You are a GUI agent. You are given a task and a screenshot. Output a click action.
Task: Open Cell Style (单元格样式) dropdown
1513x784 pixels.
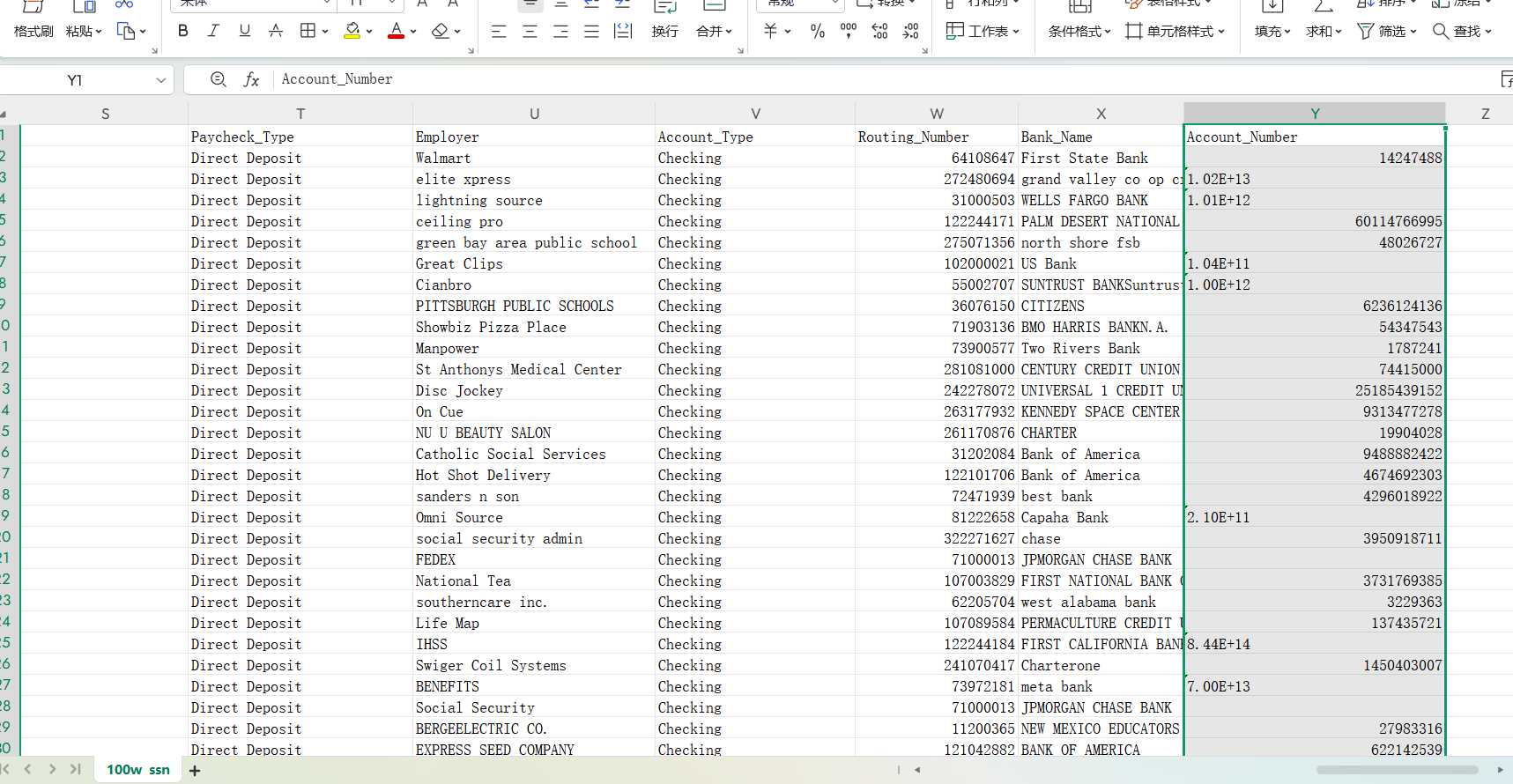[1176, 32]
